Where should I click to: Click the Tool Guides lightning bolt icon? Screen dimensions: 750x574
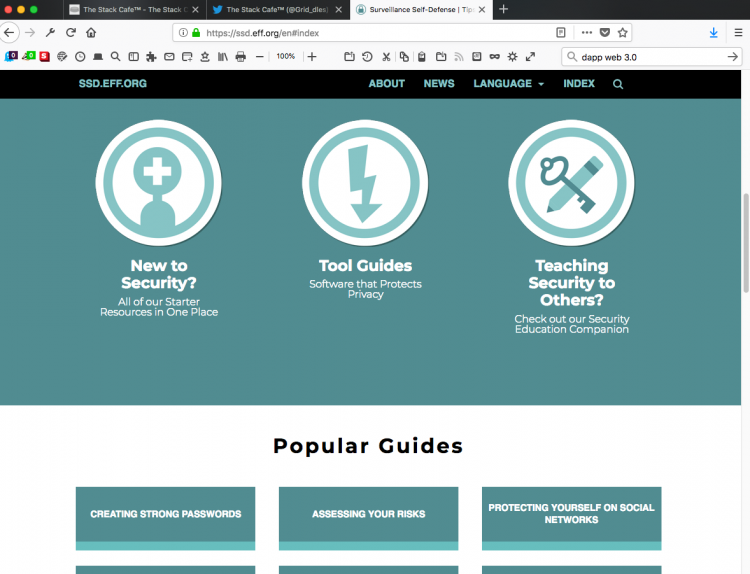pos(365,183)
